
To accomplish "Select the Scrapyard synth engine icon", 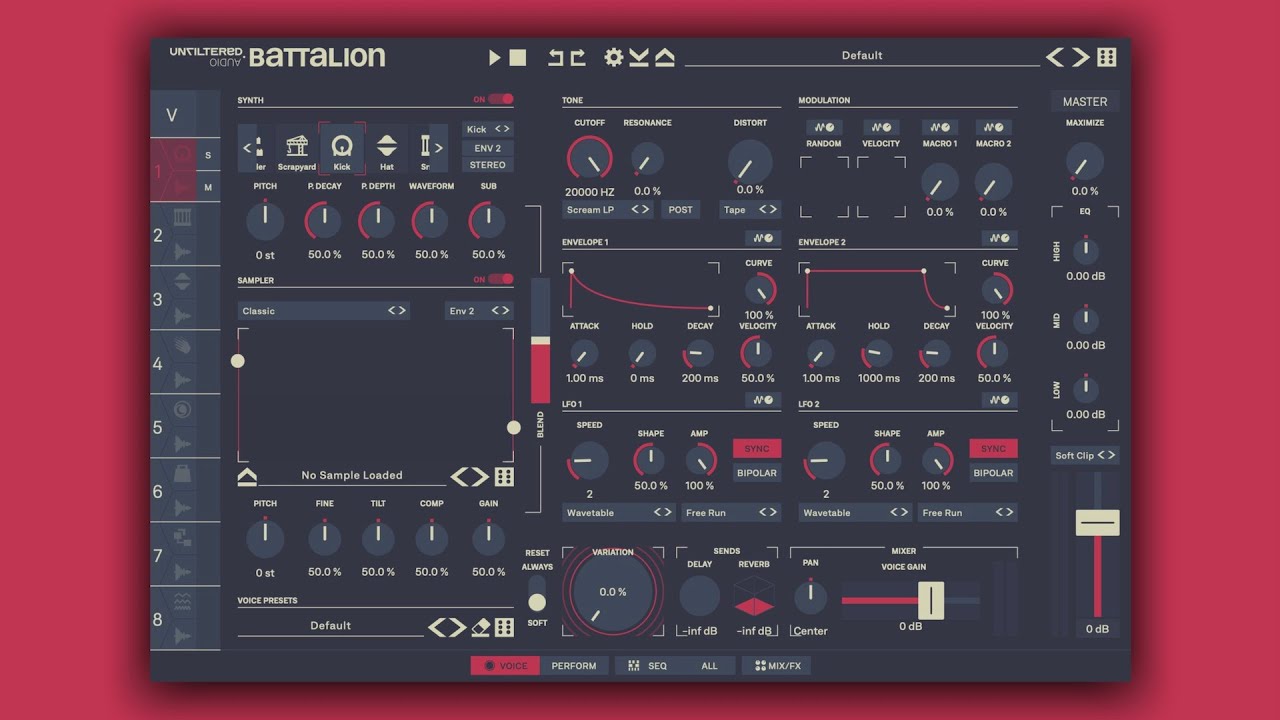I will (297, 149).
